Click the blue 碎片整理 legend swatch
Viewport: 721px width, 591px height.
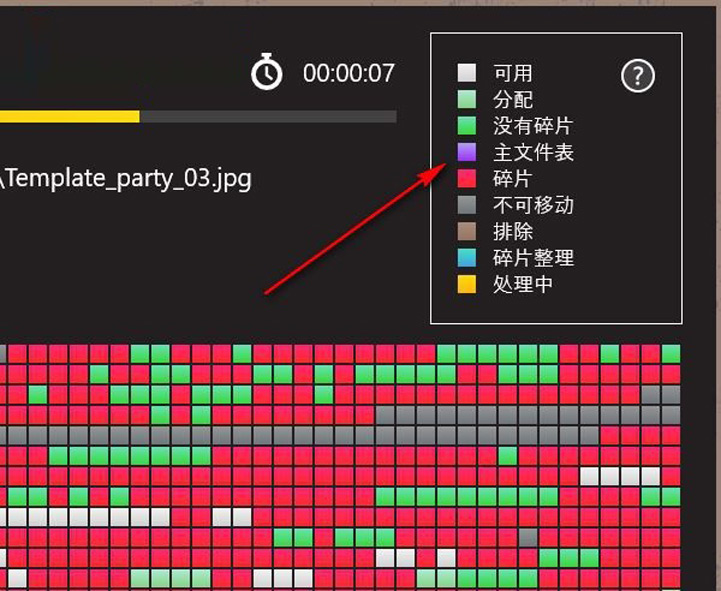pyautogui.click(x=467, y=258)
